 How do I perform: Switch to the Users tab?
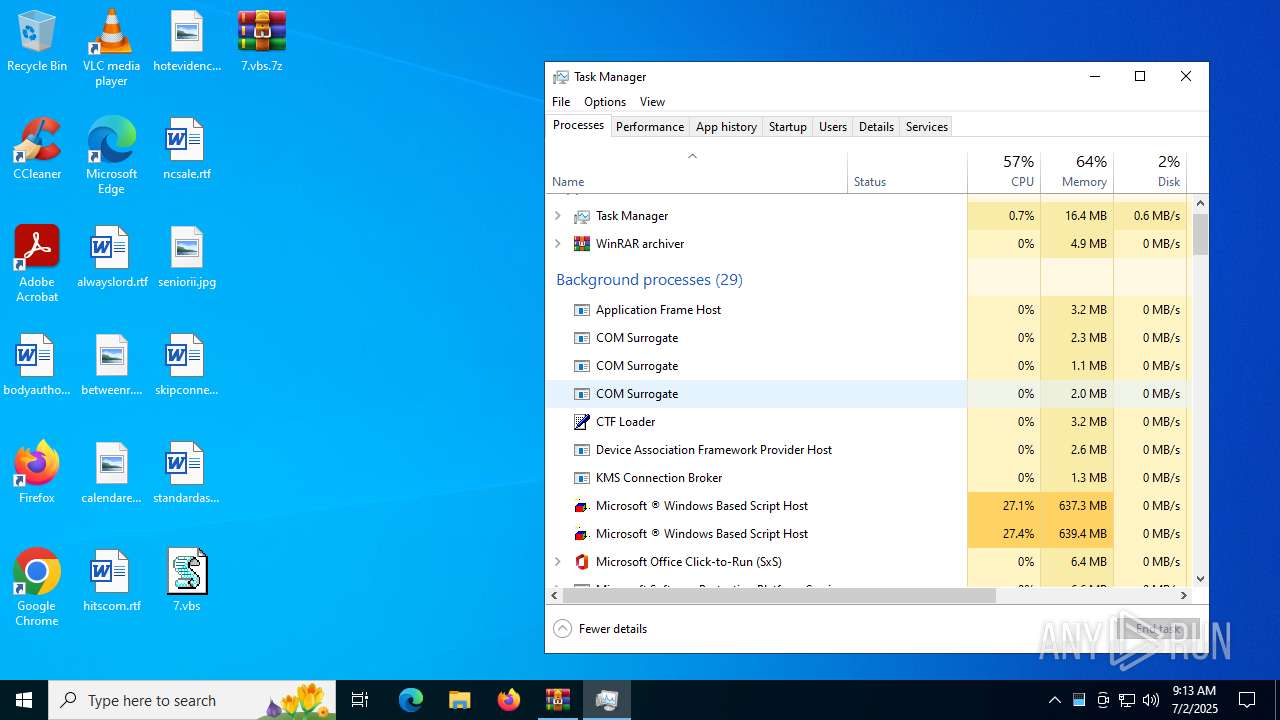[833, 127]
